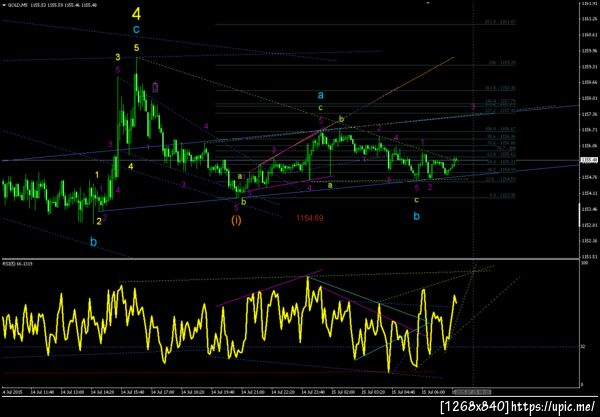The width and height of the screenshot is (600, 417).
Task: Select the yellow '5' label at the price peak
Action: click(137, 48)
